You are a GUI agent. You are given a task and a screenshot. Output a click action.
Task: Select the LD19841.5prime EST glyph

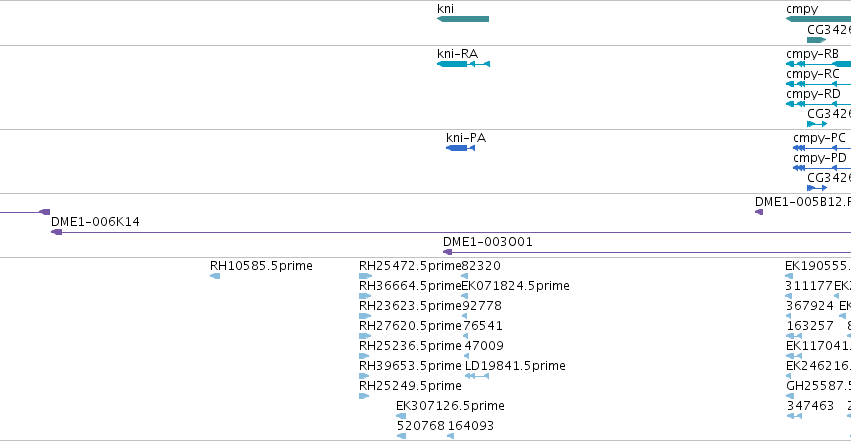point(477,376)
